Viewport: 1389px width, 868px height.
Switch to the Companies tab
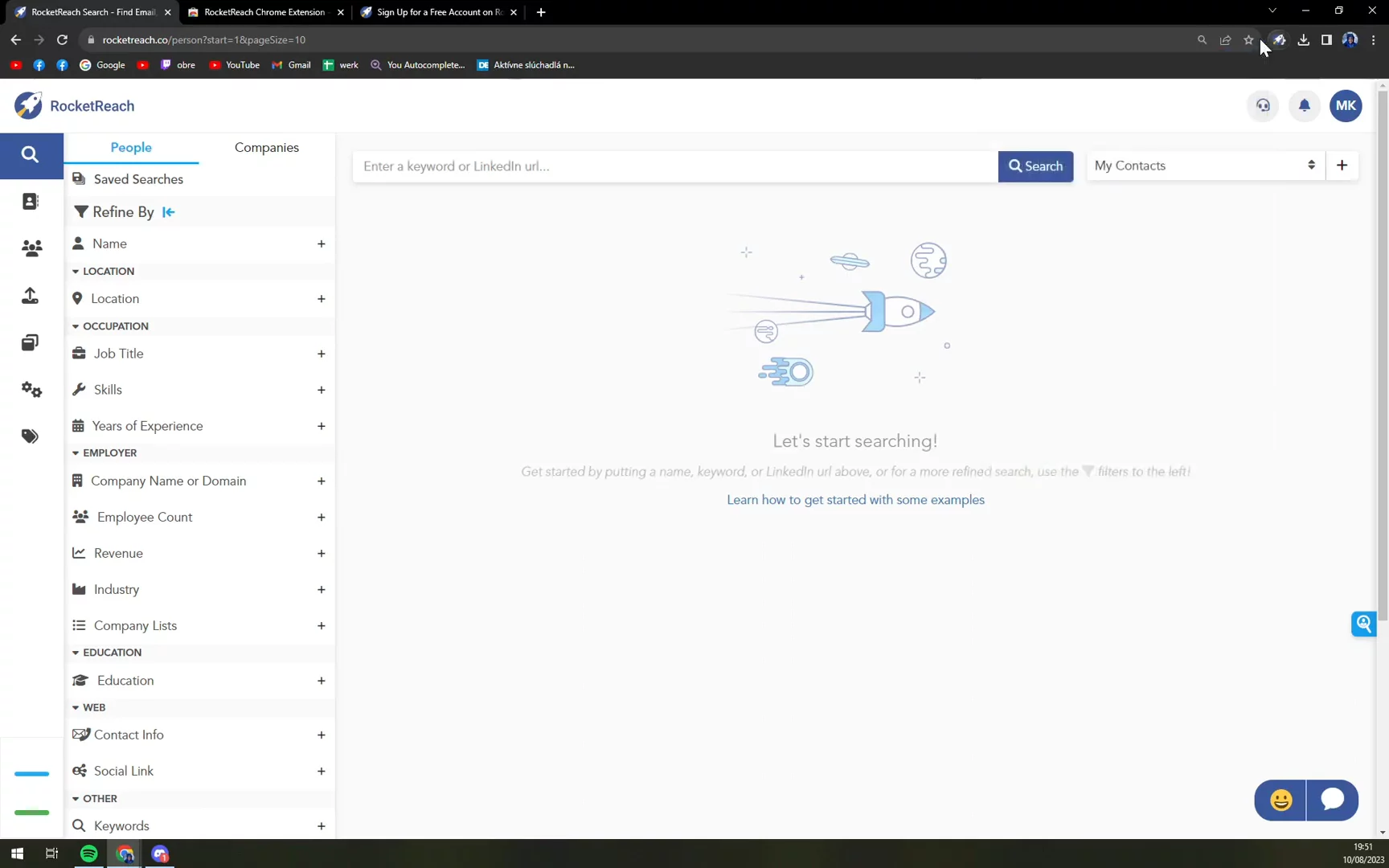tap(266, 148)
